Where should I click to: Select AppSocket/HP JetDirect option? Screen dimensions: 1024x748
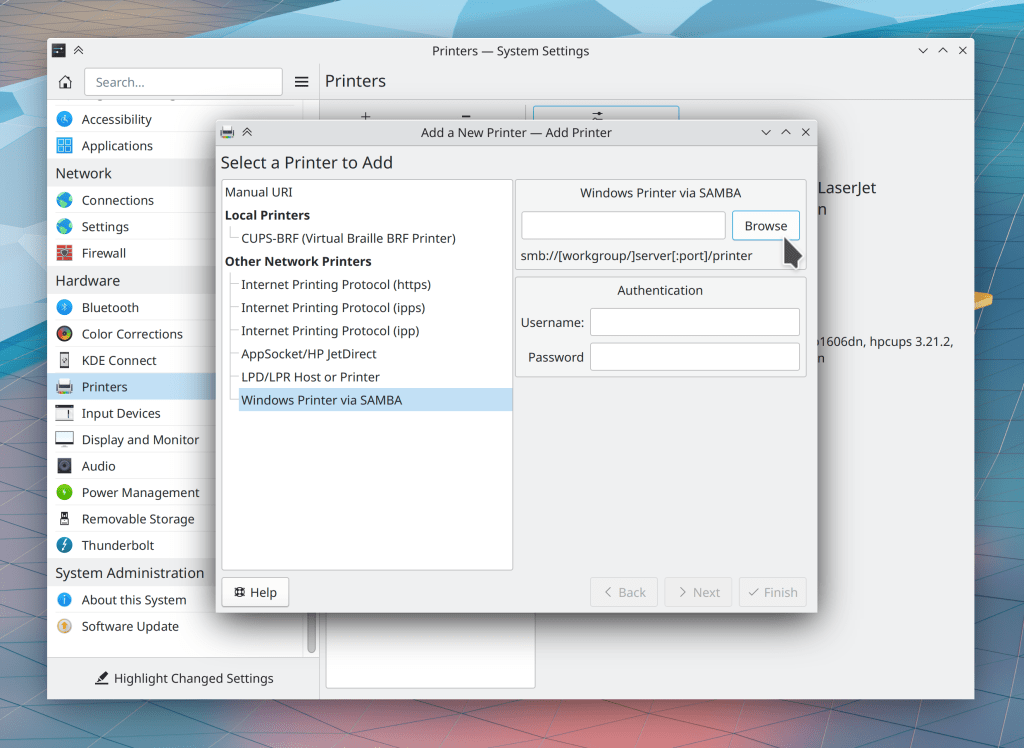(x=308, y=354)
